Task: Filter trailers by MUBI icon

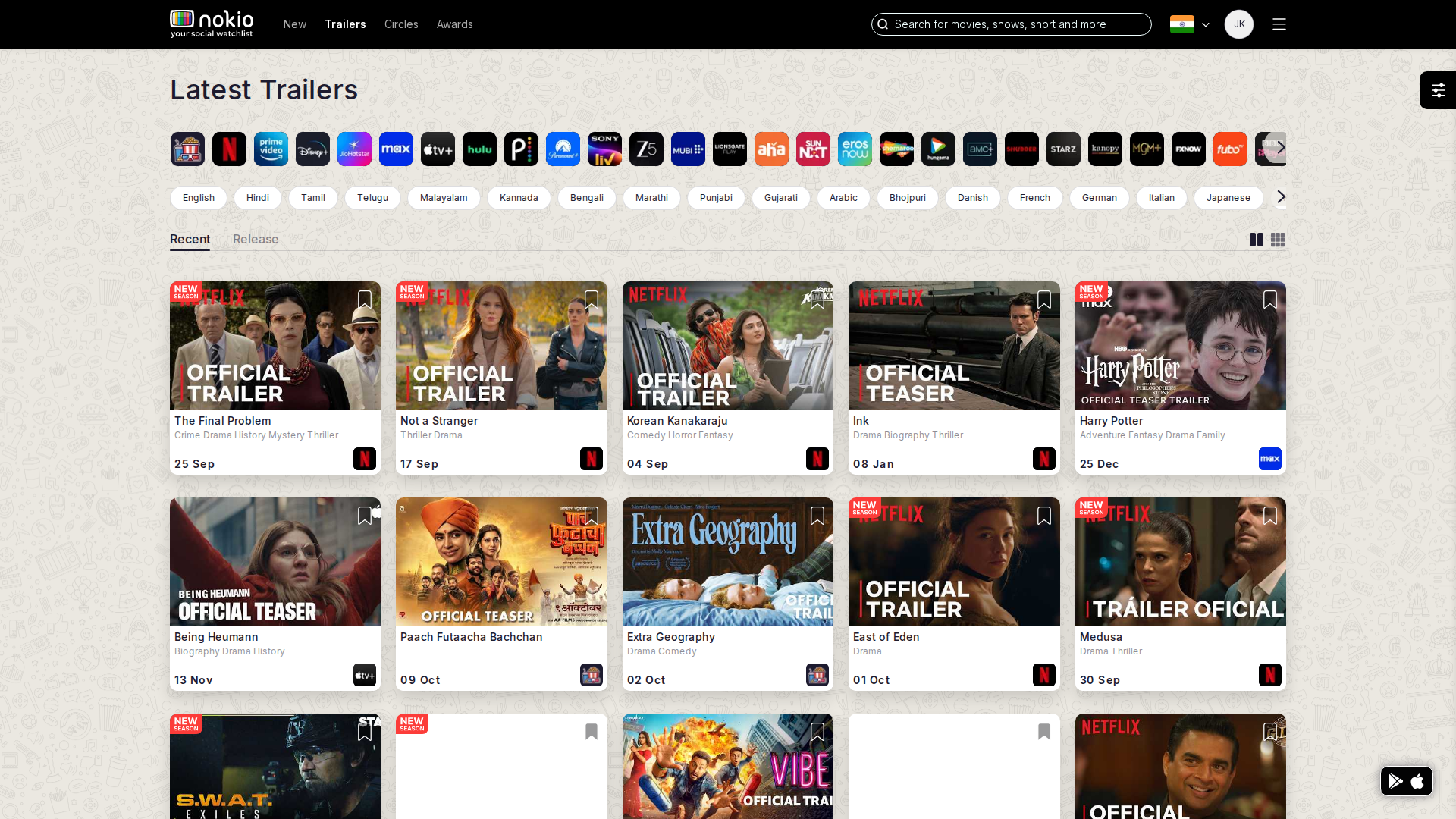Action: 688,149
